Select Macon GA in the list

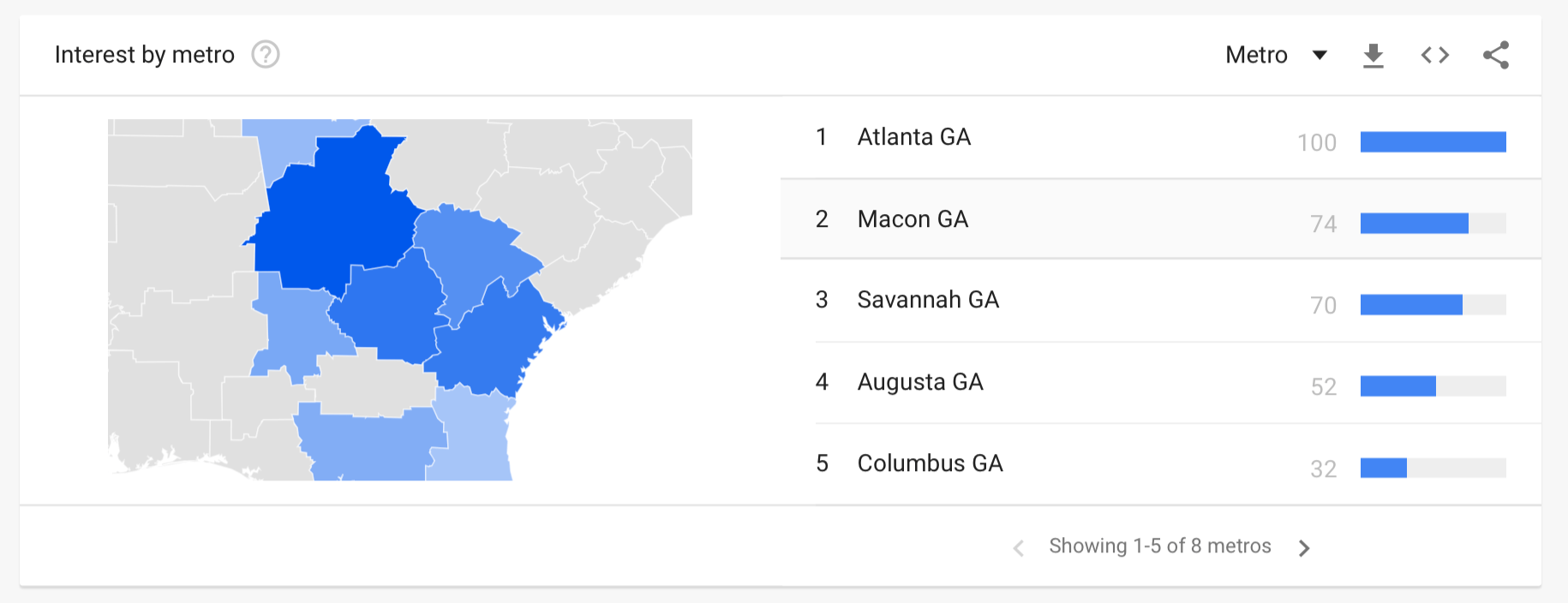click(913, 219)
